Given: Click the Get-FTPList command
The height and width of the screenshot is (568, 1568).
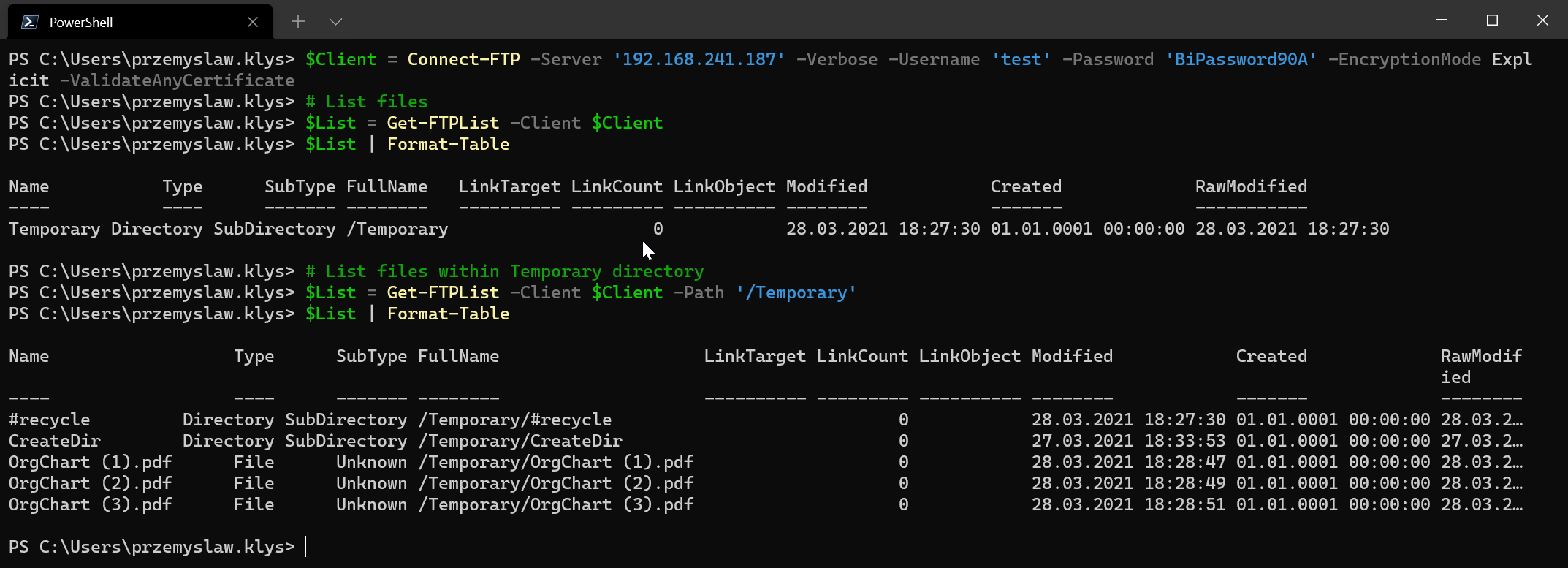Looking at the screenshot, I should (x=442, y=122).
